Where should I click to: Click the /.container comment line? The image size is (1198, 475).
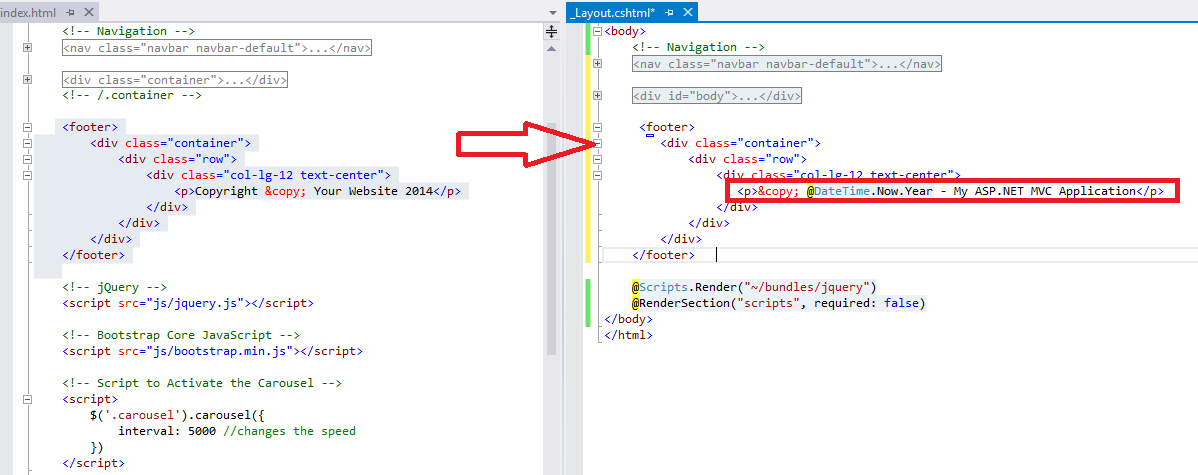pyautogui.click(x=132, y=95)
